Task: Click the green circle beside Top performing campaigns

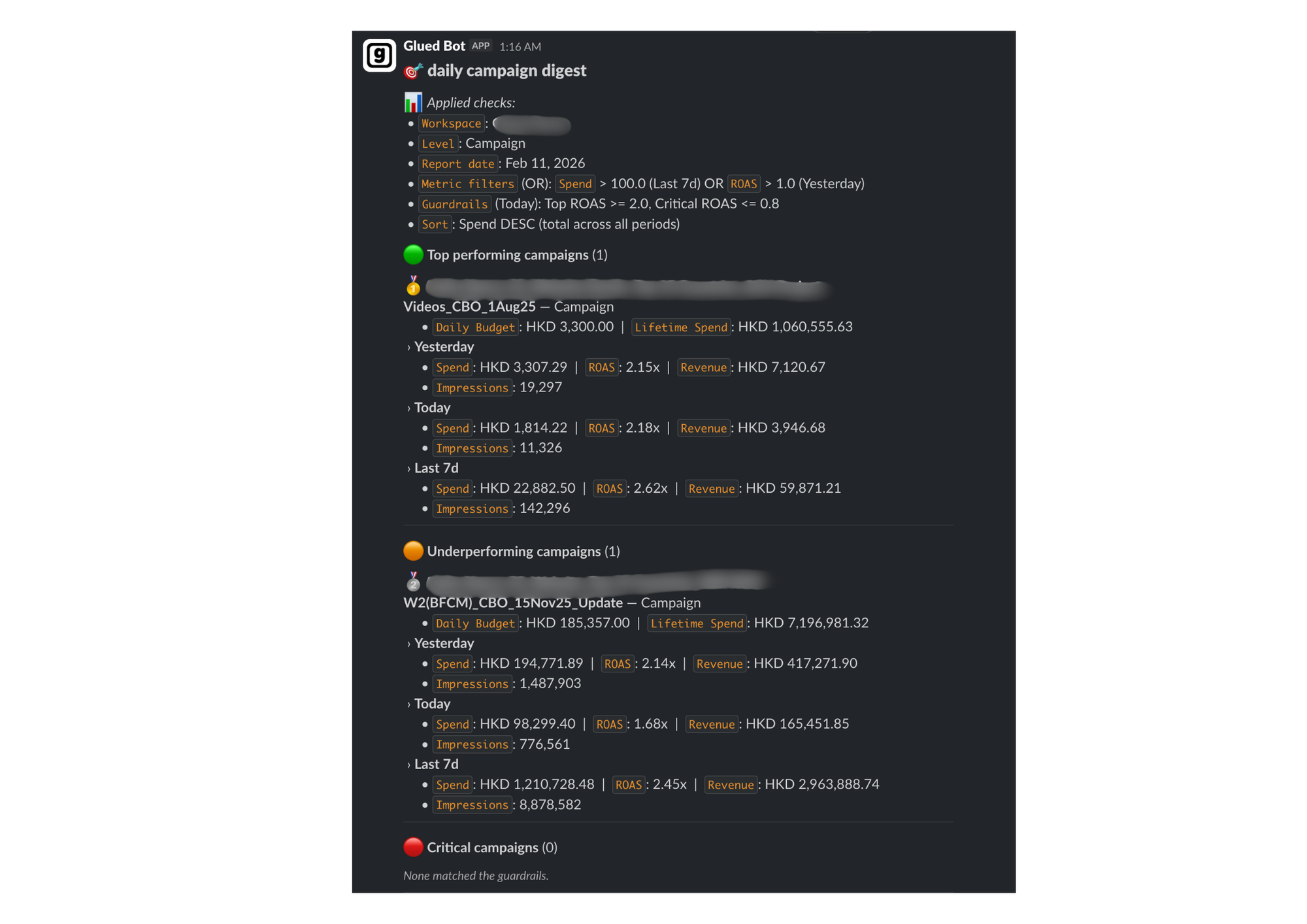Action: click(x=413, y=255)
